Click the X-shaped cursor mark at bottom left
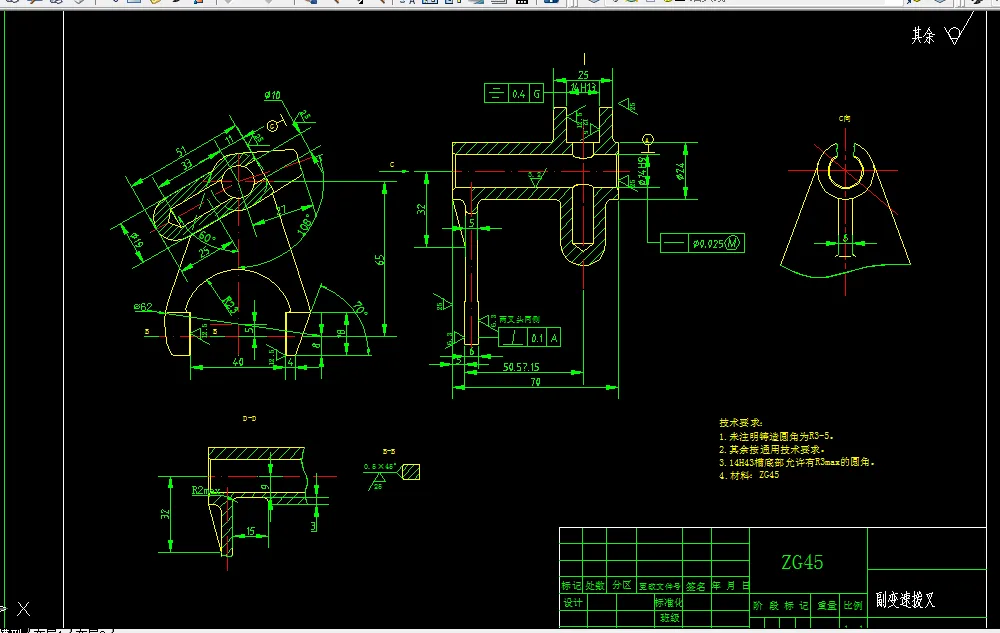Image resolution: width=1000 pixels, height=633 pixels. click(24, 609)
